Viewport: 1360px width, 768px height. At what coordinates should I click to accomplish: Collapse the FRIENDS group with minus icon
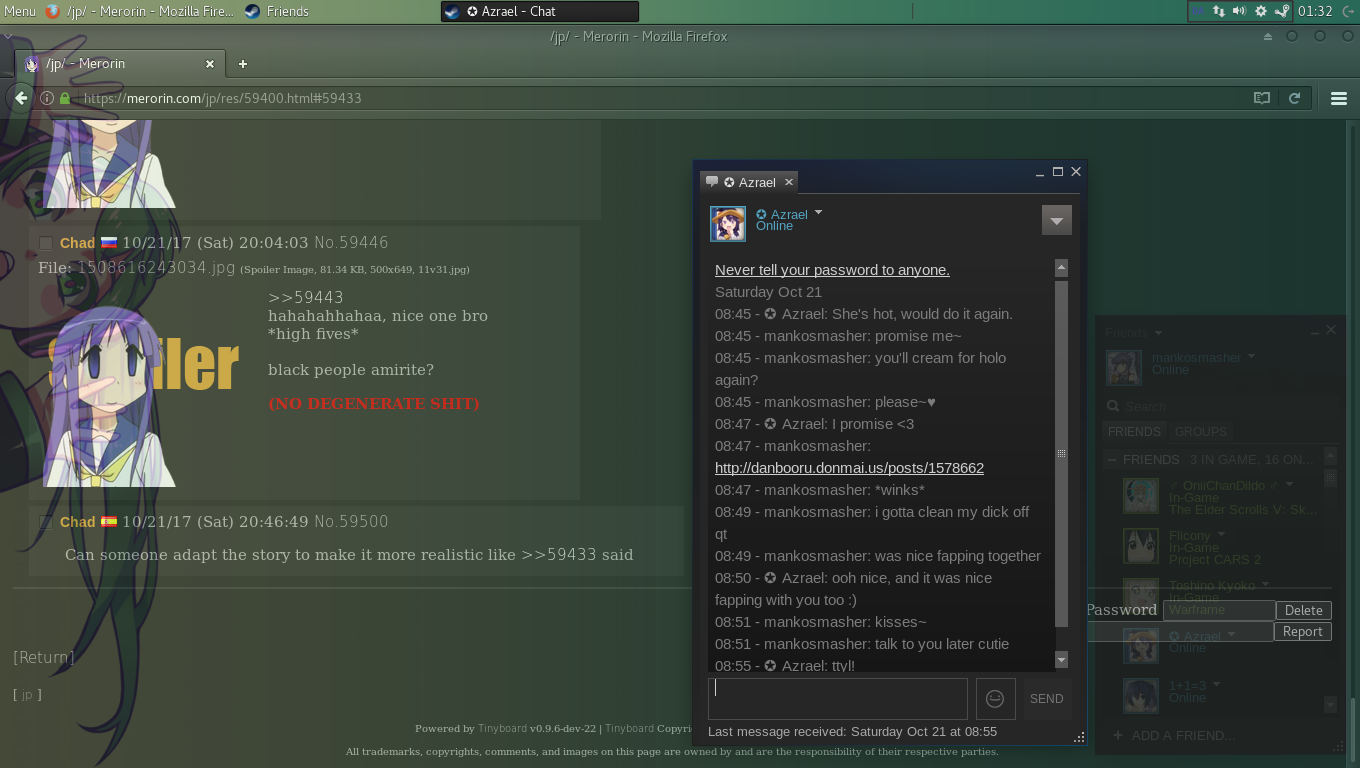click(1112, 460)
